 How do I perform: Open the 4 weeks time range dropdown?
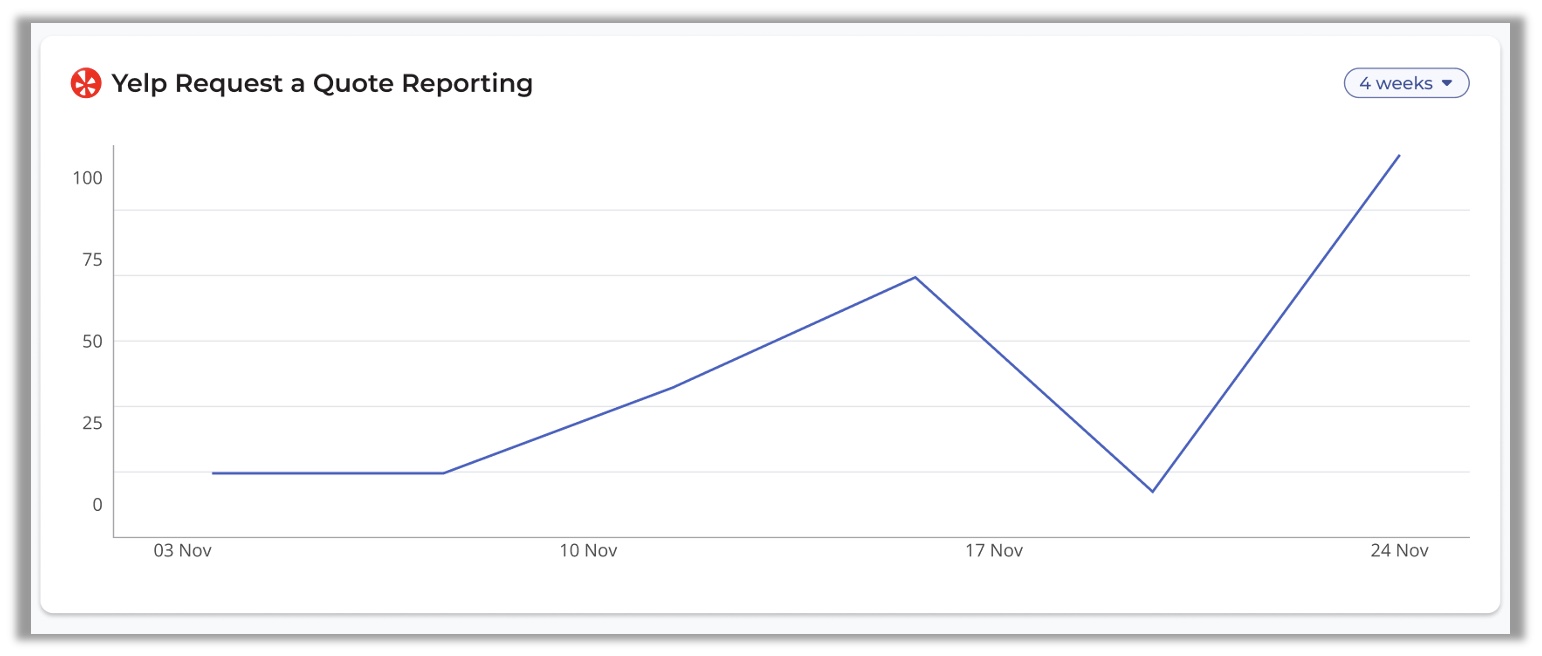pyautogui.click(x=1406, y=83)
